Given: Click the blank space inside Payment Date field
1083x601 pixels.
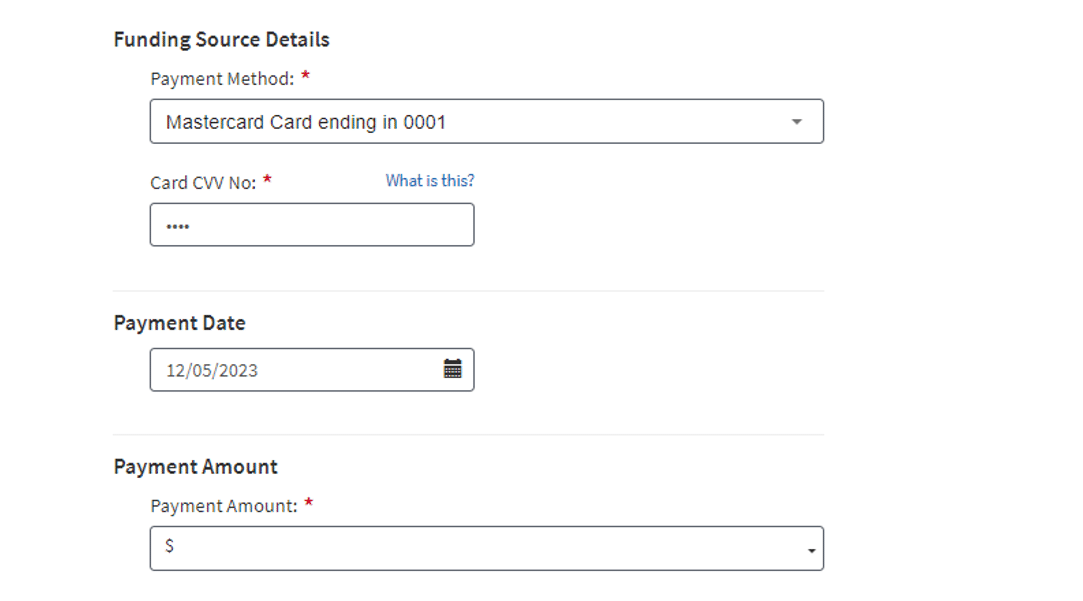Looking at the screenshot, I should [x=350, y=370].
